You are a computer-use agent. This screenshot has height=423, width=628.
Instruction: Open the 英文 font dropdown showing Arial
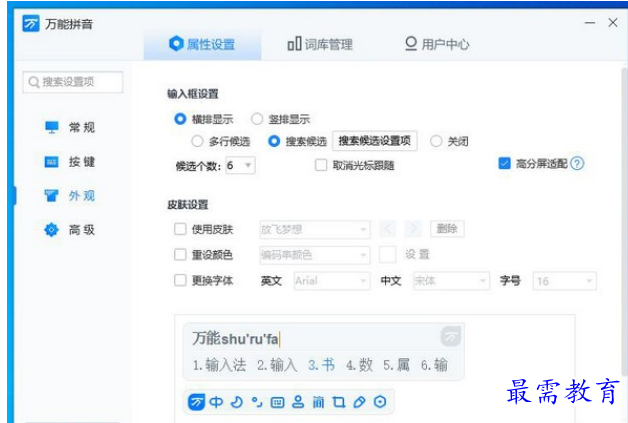tap(332, 281)
